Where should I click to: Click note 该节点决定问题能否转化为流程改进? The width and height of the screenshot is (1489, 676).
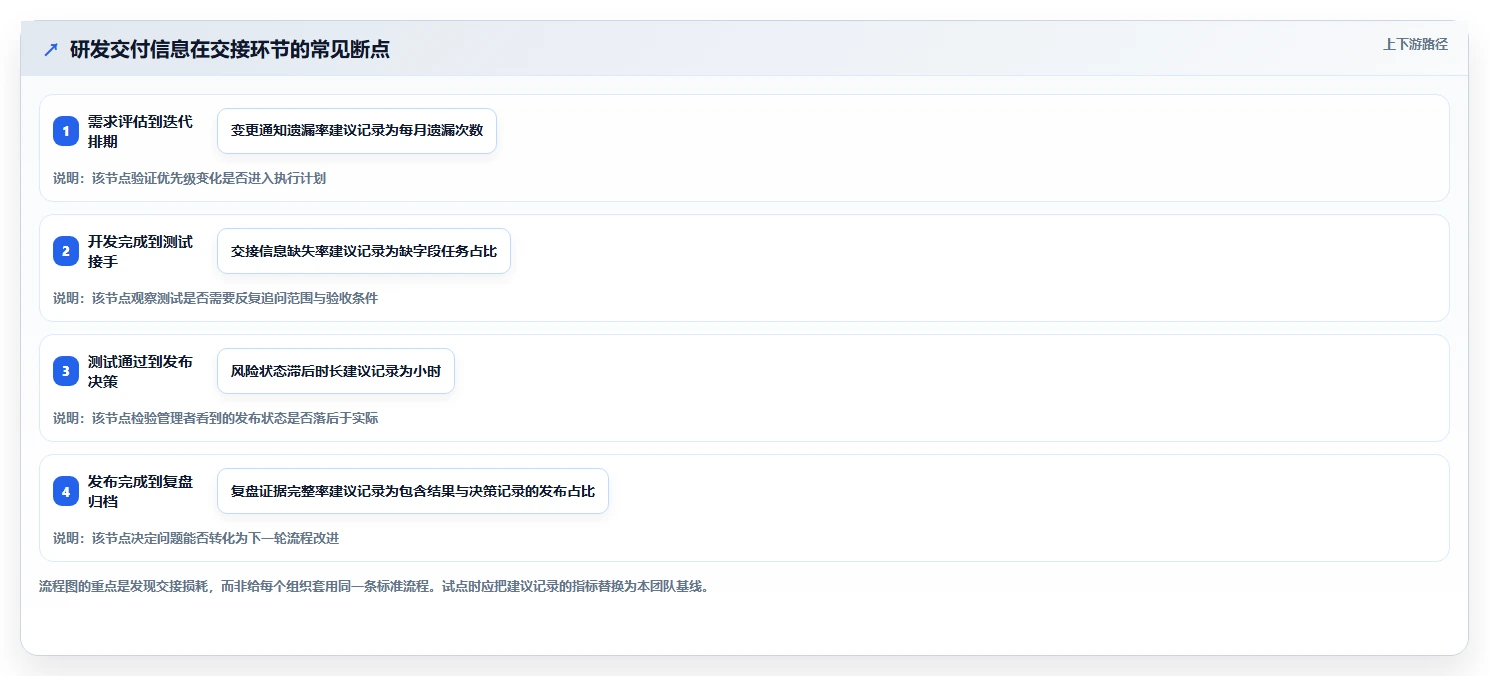196,538
